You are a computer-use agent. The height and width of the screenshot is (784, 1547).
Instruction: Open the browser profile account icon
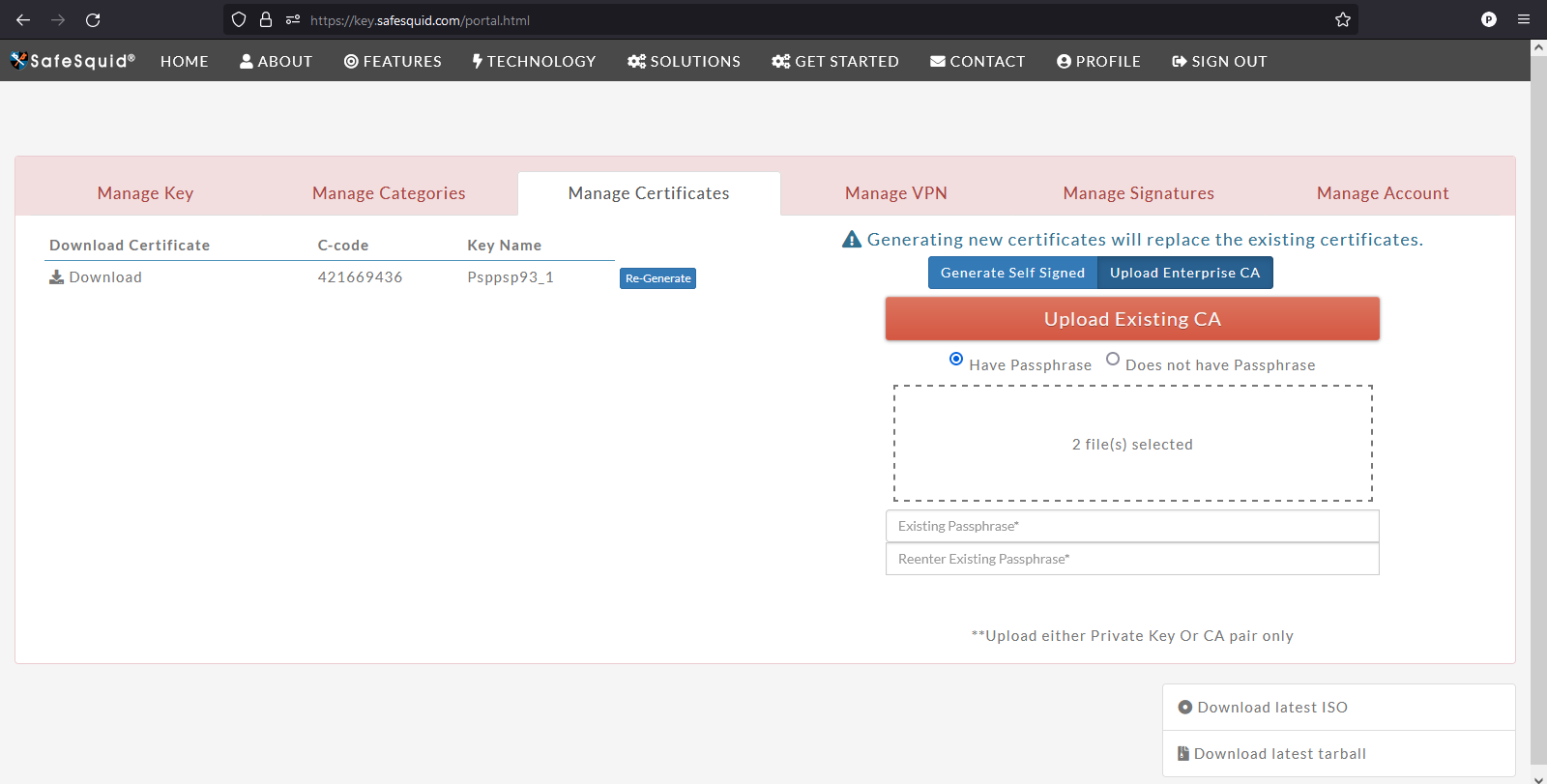1489,19
